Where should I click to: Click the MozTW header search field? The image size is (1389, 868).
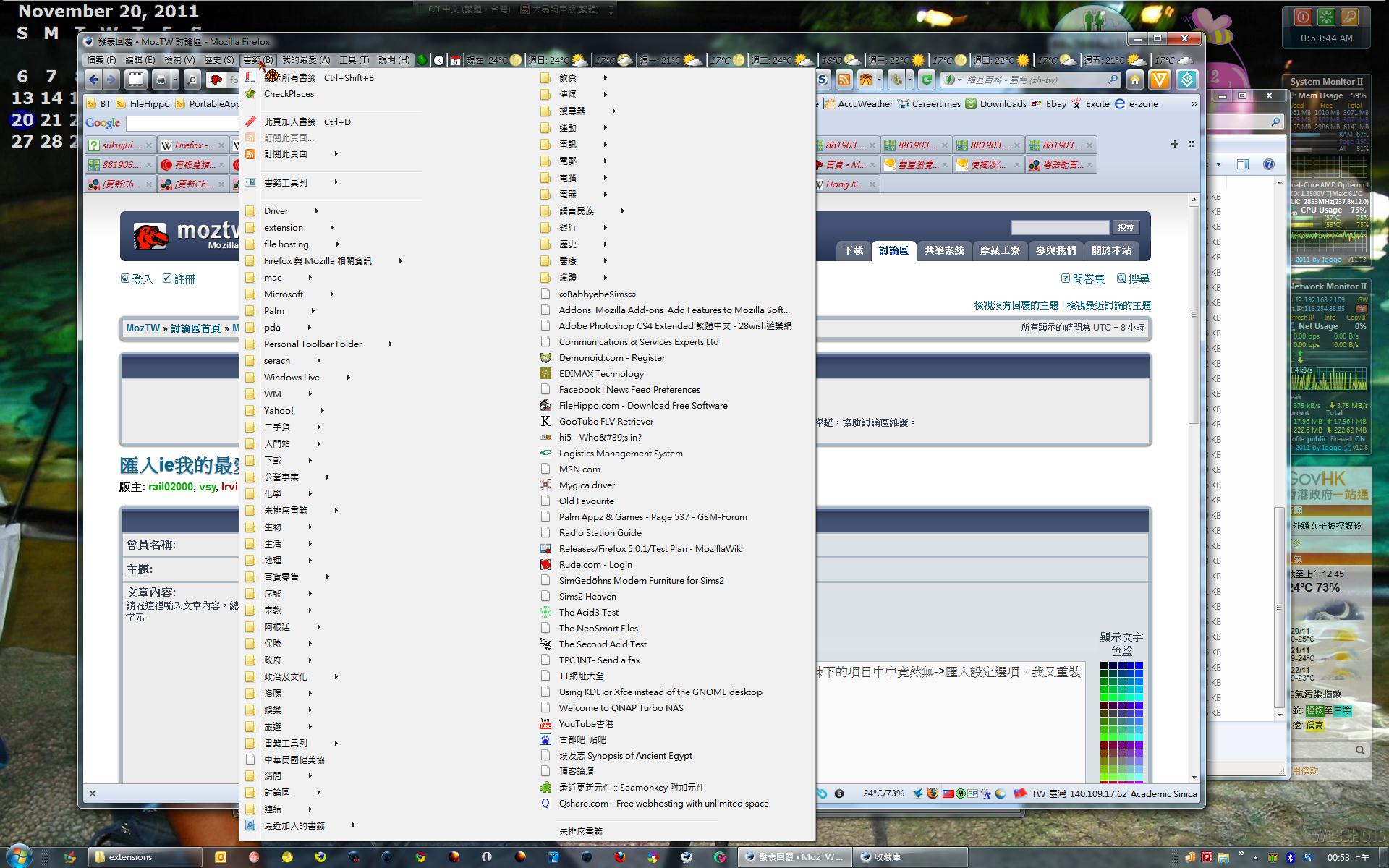coord(1060,227)
